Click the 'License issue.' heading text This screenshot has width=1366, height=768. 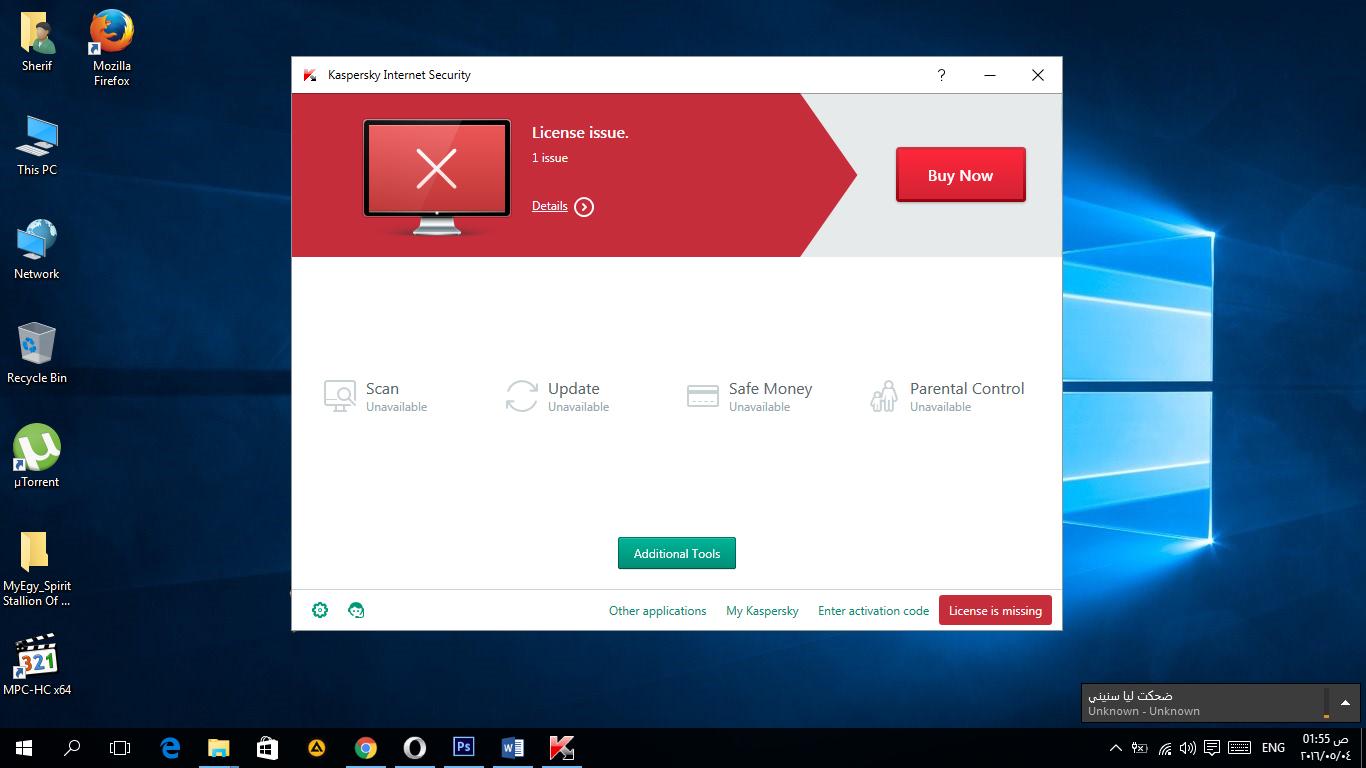click(x=580, y=133)
